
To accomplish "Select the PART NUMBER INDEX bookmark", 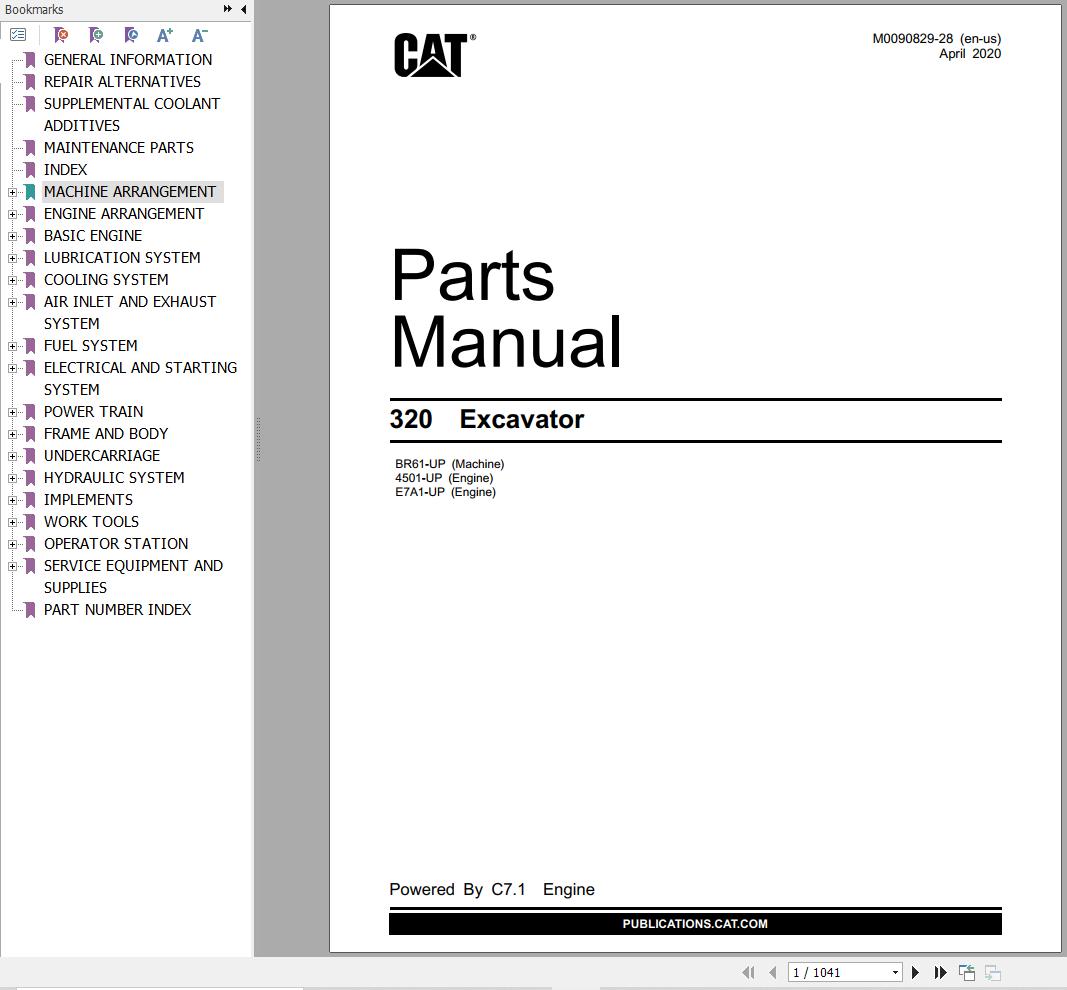I will [x=117, y=609].
